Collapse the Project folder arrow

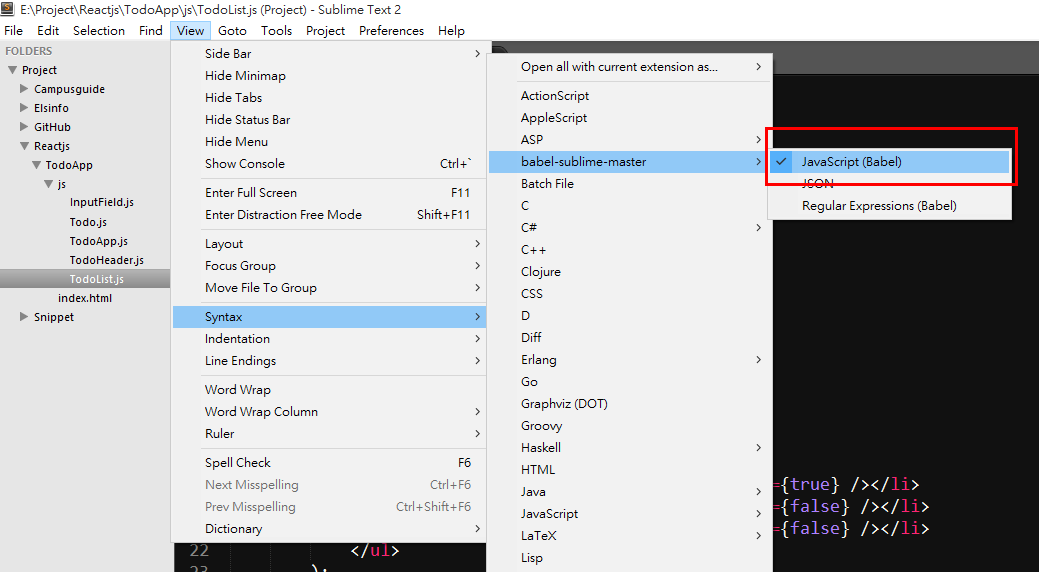pyautogui.click(x=12, y=70)
